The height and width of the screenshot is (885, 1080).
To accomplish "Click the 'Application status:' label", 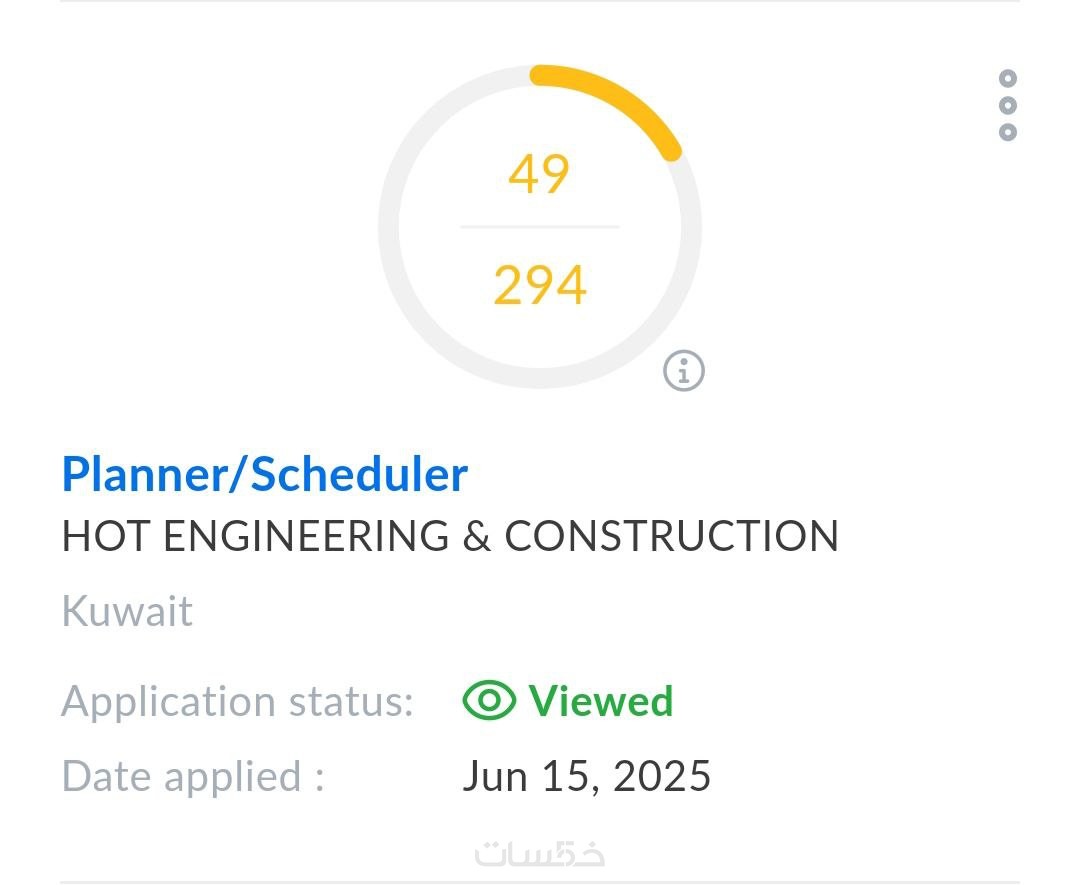I will coord(237,702).
